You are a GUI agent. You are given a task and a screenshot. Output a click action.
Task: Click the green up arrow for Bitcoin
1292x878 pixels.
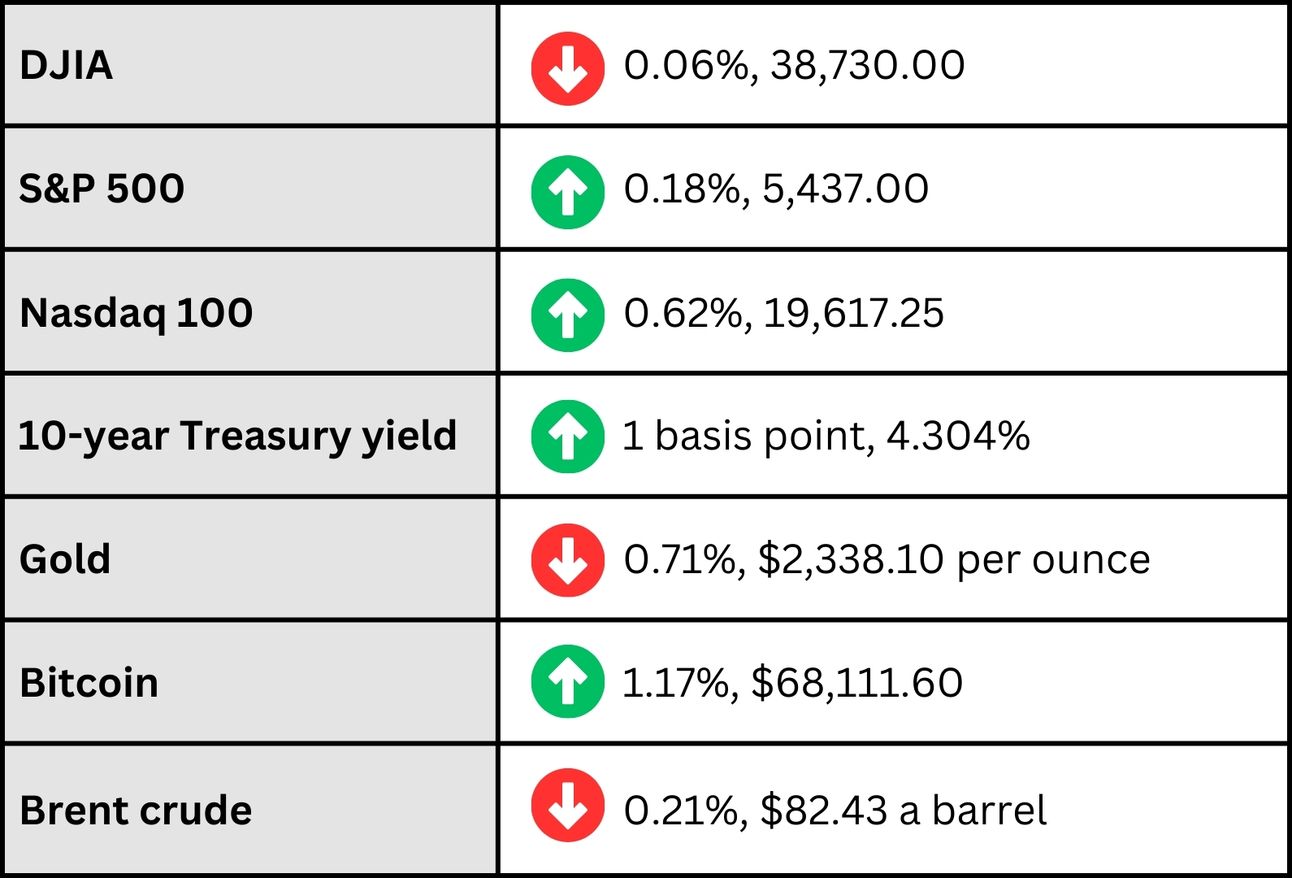pos(567,683)
